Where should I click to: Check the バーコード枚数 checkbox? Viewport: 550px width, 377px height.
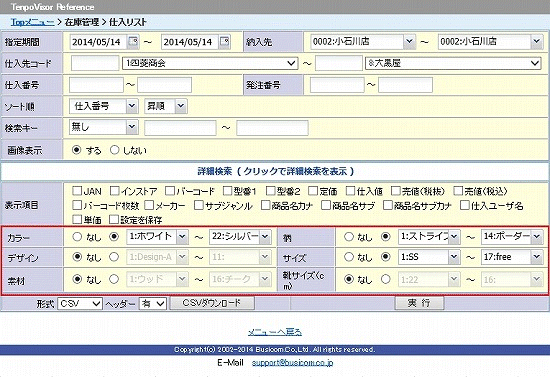pos(77,205)
